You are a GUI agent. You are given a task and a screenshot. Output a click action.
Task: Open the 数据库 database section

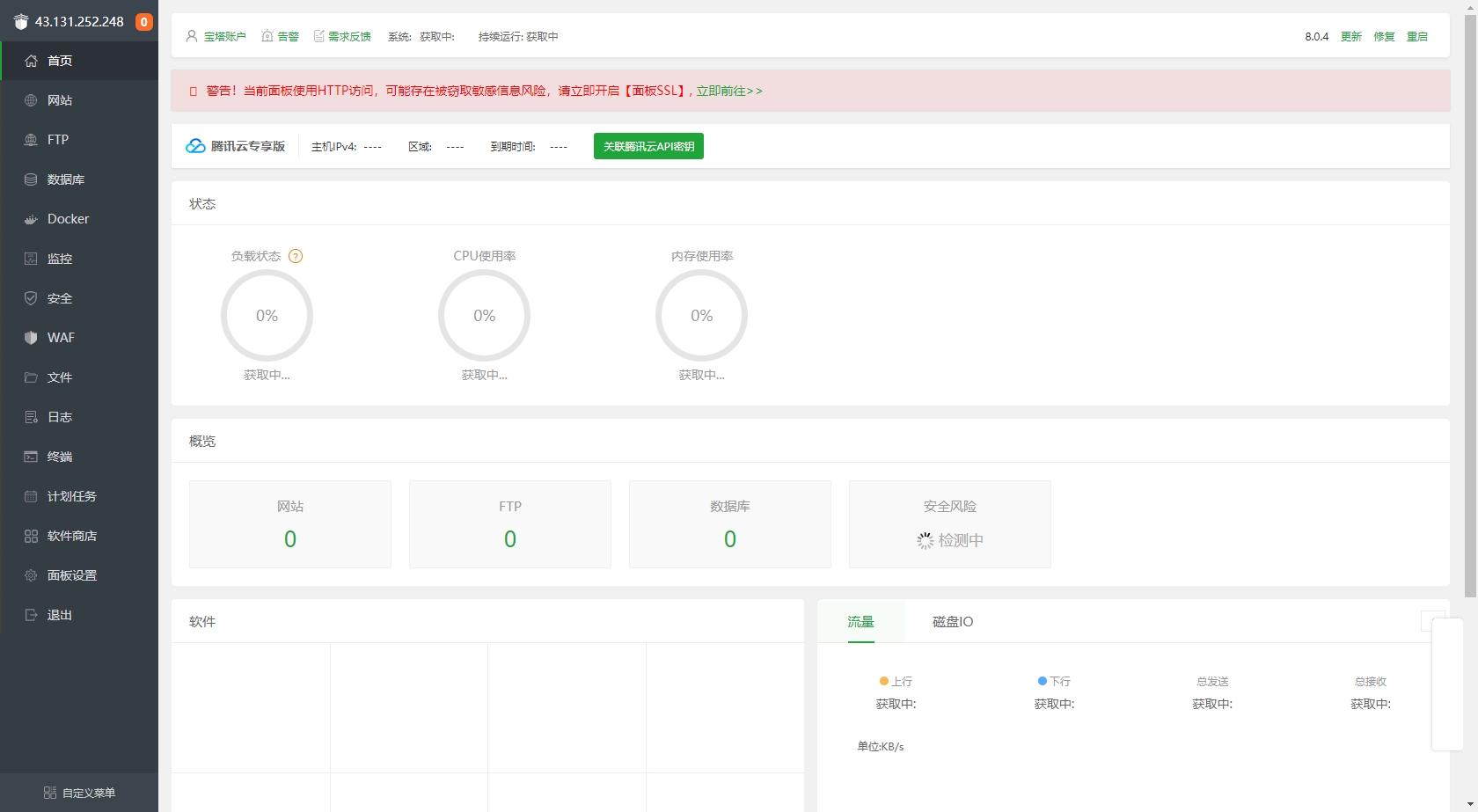(79, 179)
